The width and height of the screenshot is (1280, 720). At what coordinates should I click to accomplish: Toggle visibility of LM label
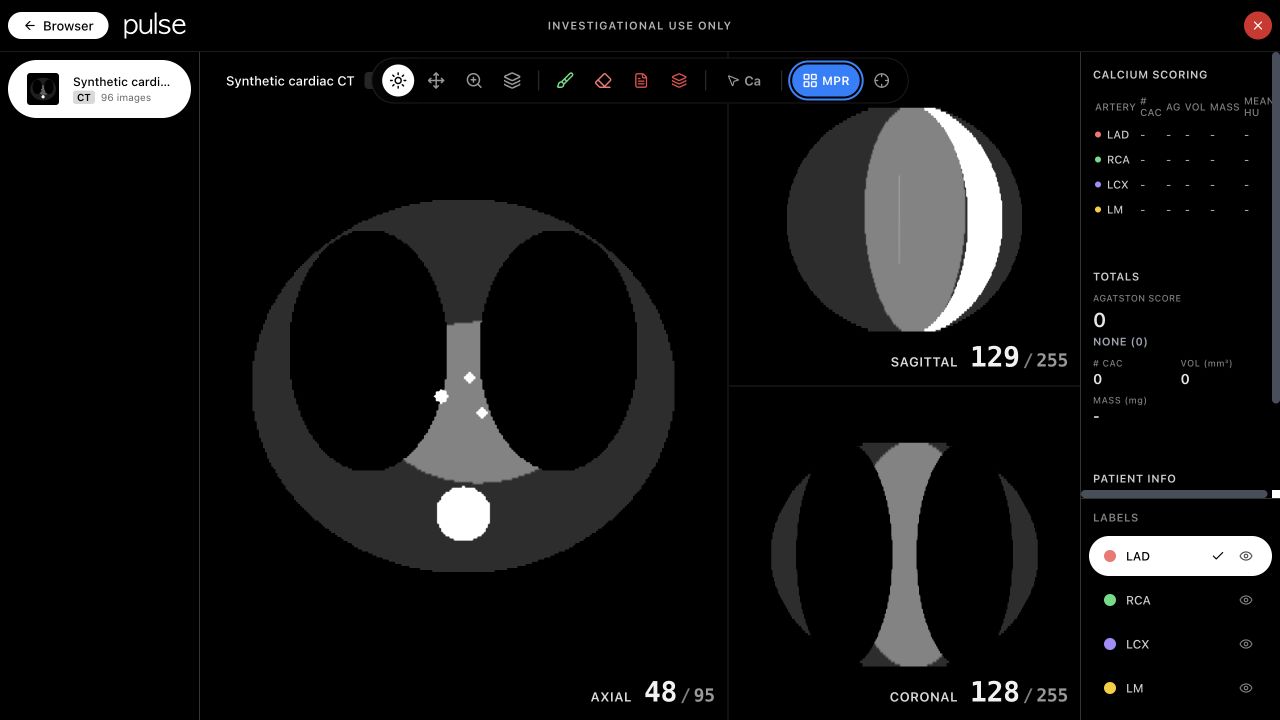[1246, 688]
